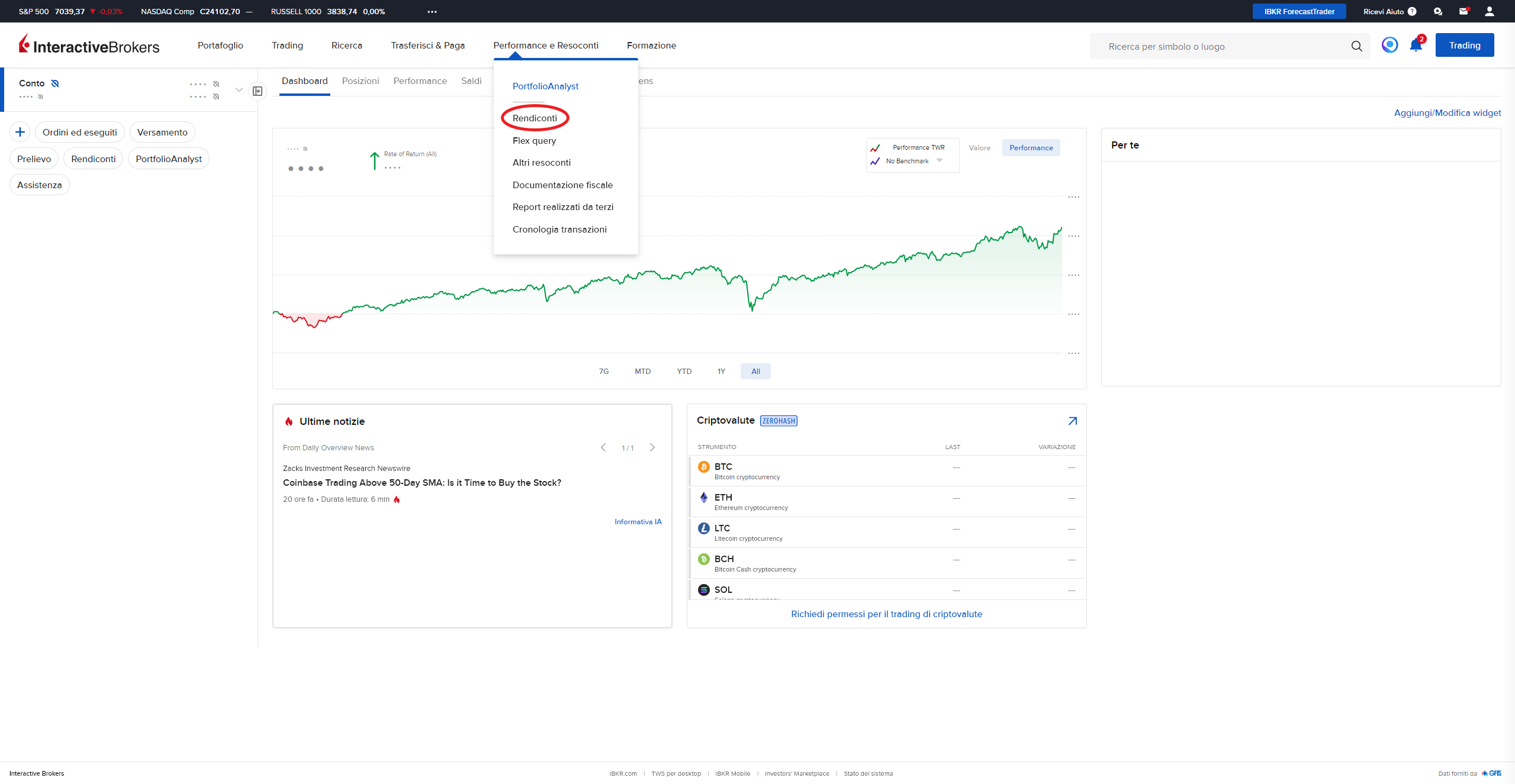Reveal hidden value under Conto label
Viewport: 1515px width, 784px height.
point(40,97)
